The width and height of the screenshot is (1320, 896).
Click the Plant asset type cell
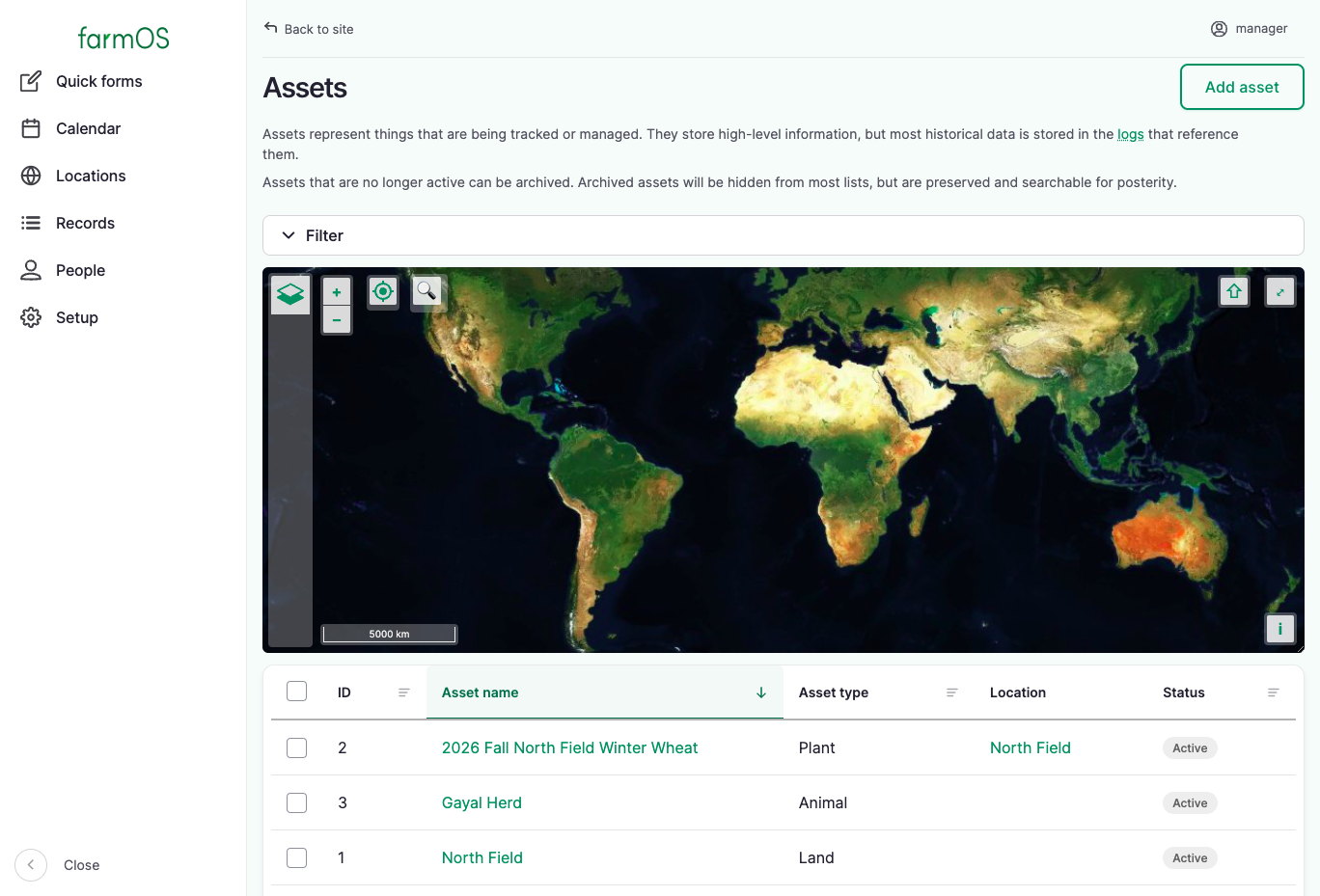click(x=817, y=747)
